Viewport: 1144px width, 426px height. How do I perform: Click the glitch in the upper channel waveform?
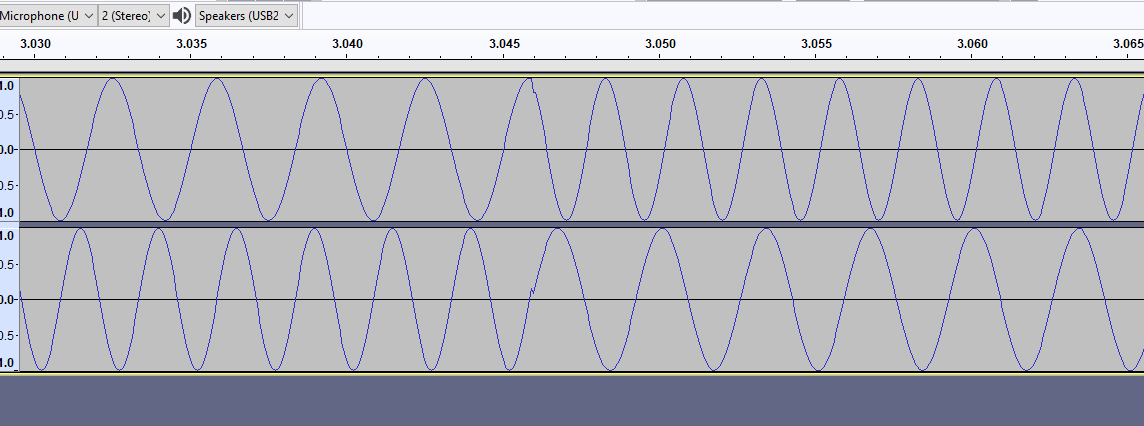533,86
